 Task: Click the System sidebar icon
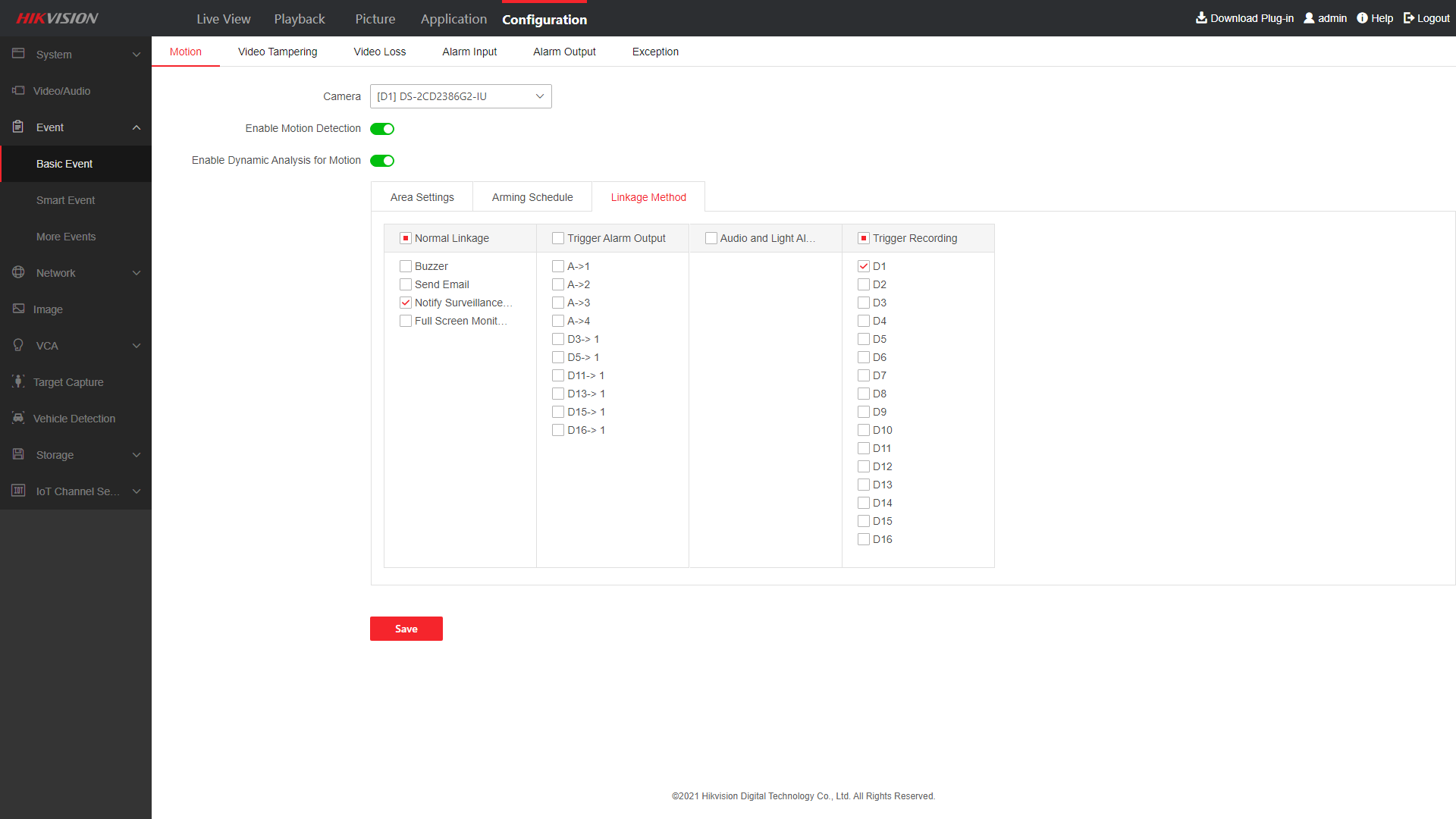pyautogui.click(x=18, y=54)
